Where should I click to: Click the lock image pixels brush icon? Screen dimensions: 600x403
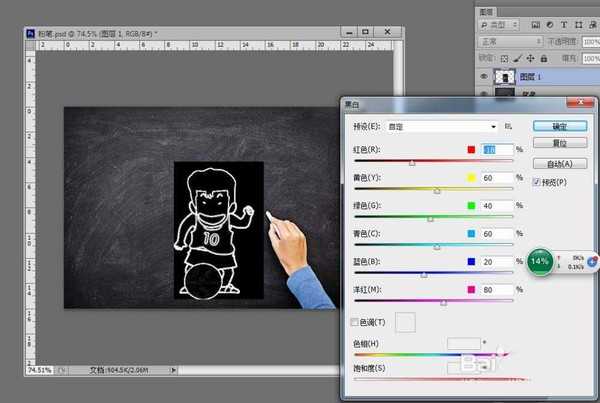(x=515, y=58)
